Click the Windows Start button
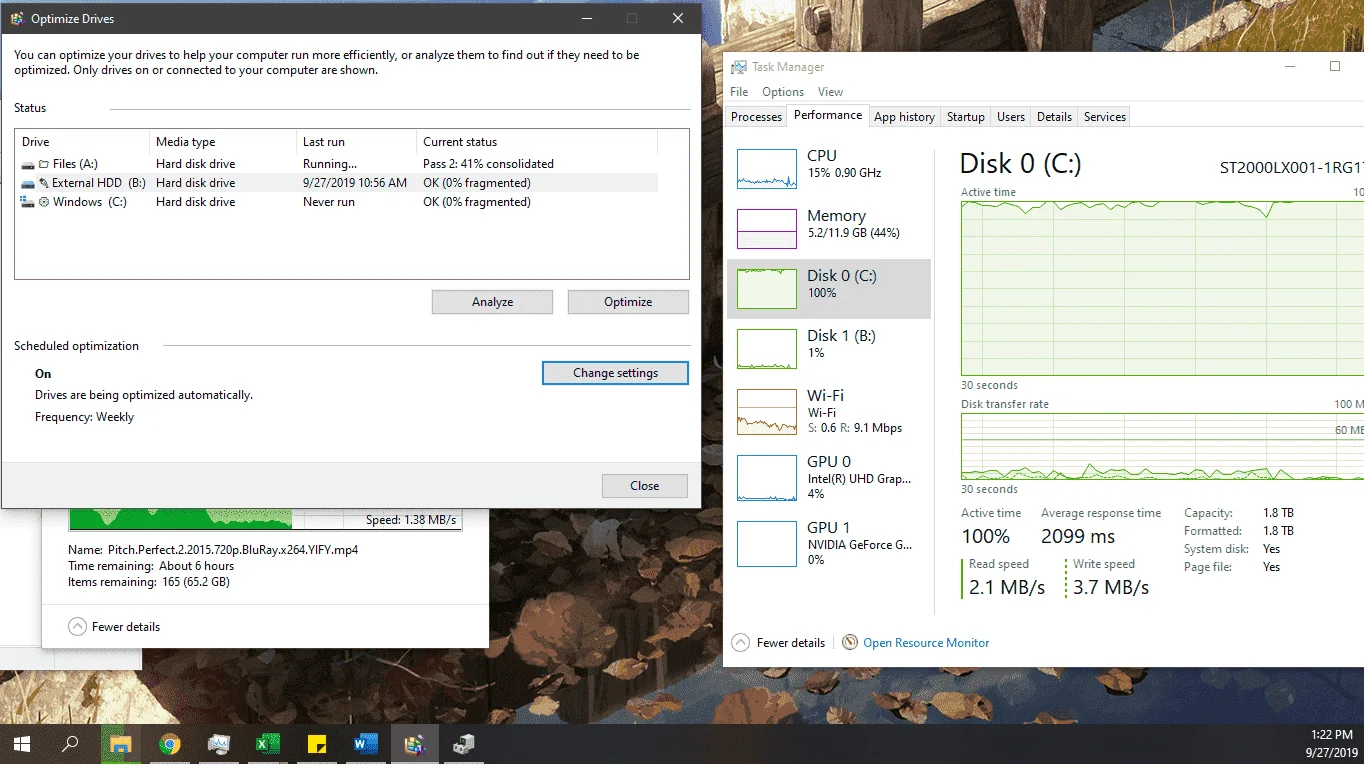 tap(21, 744)
